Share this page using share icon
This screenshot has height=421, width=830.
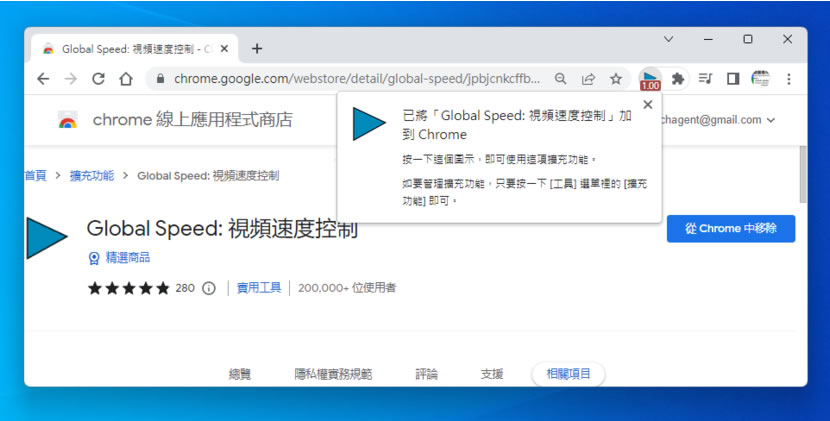[588, 79]
